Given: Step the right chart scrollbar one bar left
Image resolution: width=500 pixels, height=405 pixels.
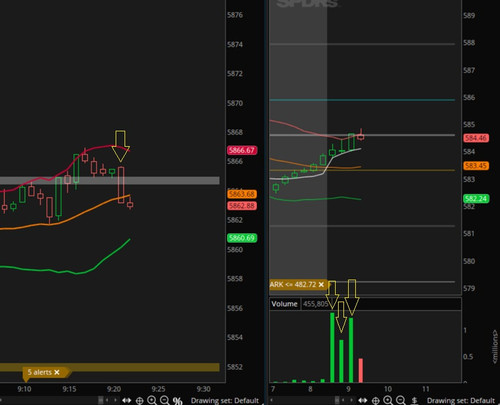Looking at the screenshot, I should click(343, 400).
